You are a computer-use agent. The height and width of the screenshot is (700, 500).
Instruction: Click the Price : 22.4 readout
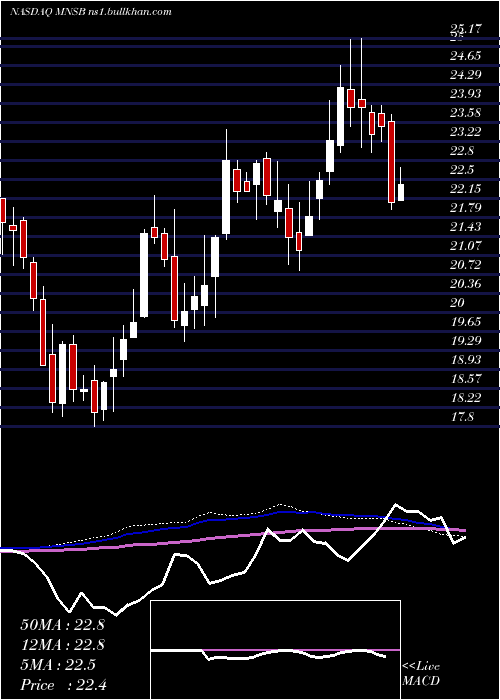coord(62,685)
